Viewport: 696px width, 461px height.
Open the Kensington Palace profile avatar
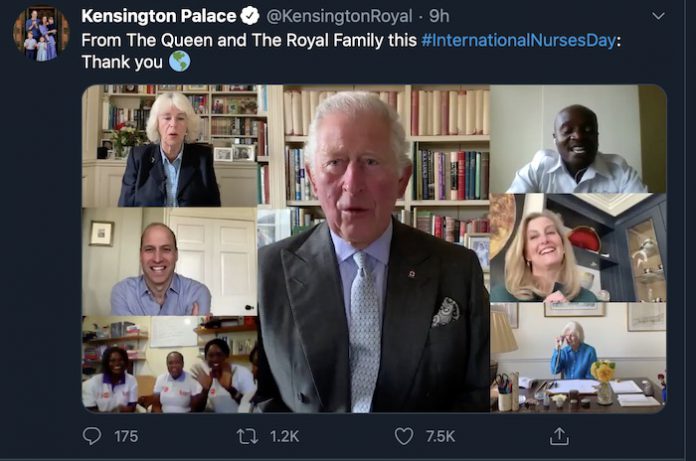(x=41, y=33)
